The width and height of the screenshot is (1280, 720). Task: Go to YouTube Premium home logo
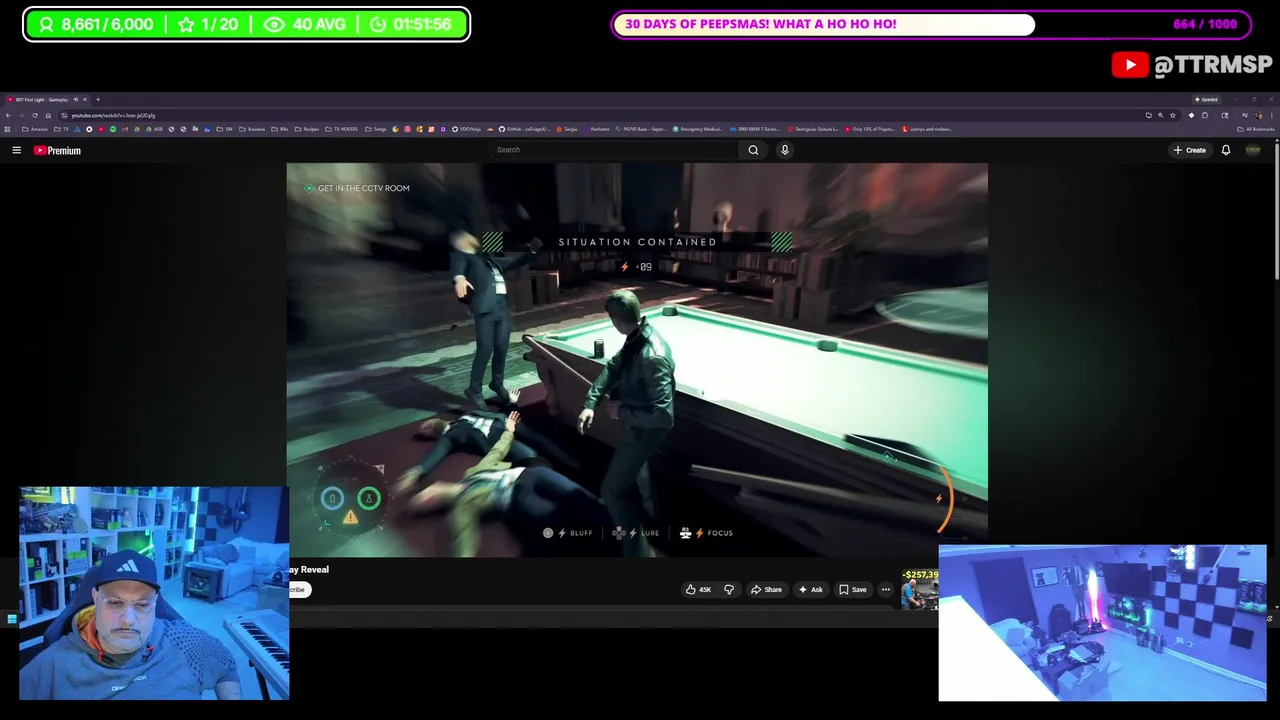pyautogui.click(x=57, y=150)
